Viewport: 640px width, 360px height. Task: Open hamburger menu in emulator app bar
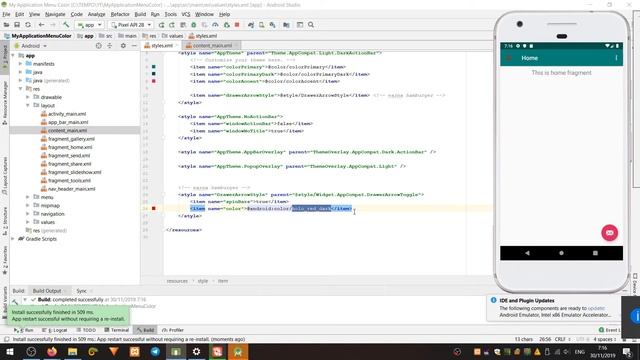pyautogui.click(x=509, y=58)
